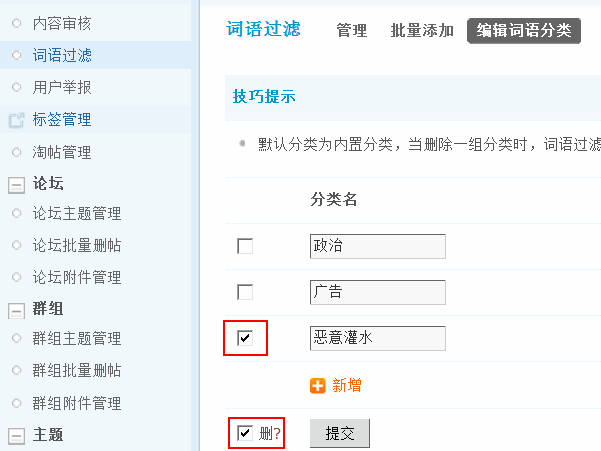This screenshot has height=451, width=601.
Task: Click the 标签管理 external link icon
Action: pyautogui.click(x=16, y=120)
